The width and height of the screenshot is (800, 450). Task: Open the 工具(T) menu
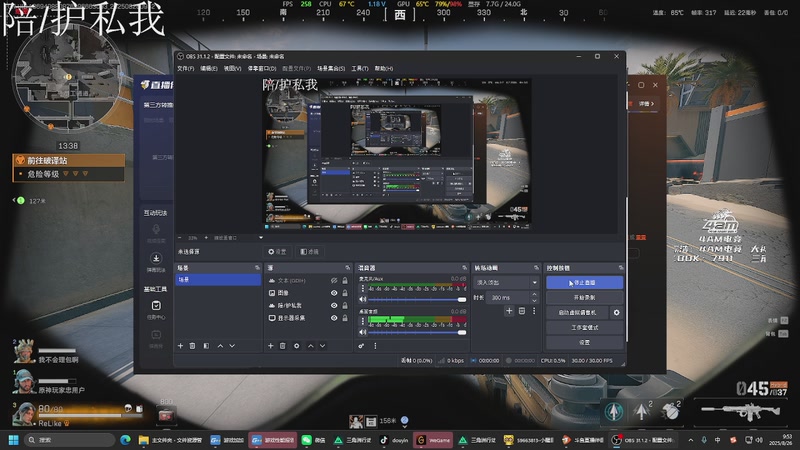360,68
